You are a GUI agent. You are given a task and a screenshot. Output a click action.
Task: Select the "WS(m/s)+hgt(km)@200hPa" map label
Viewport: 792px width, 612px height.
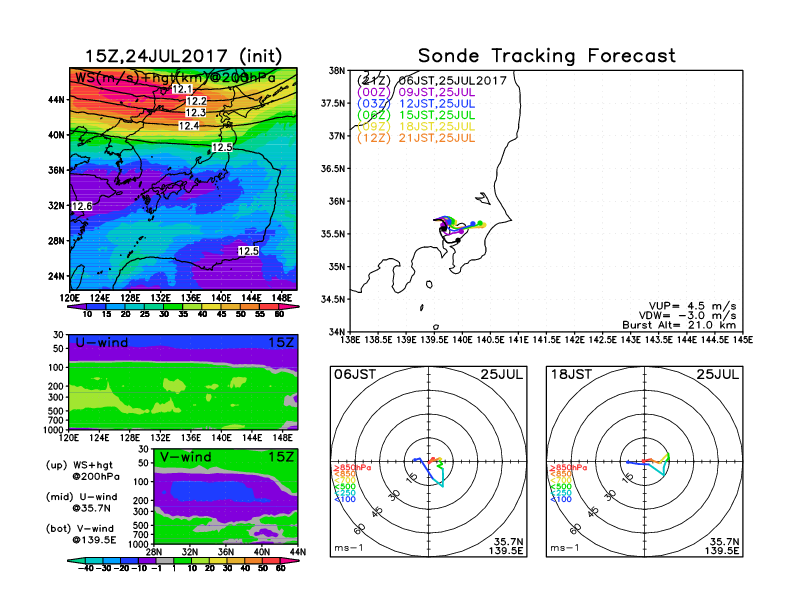[175, 78]
